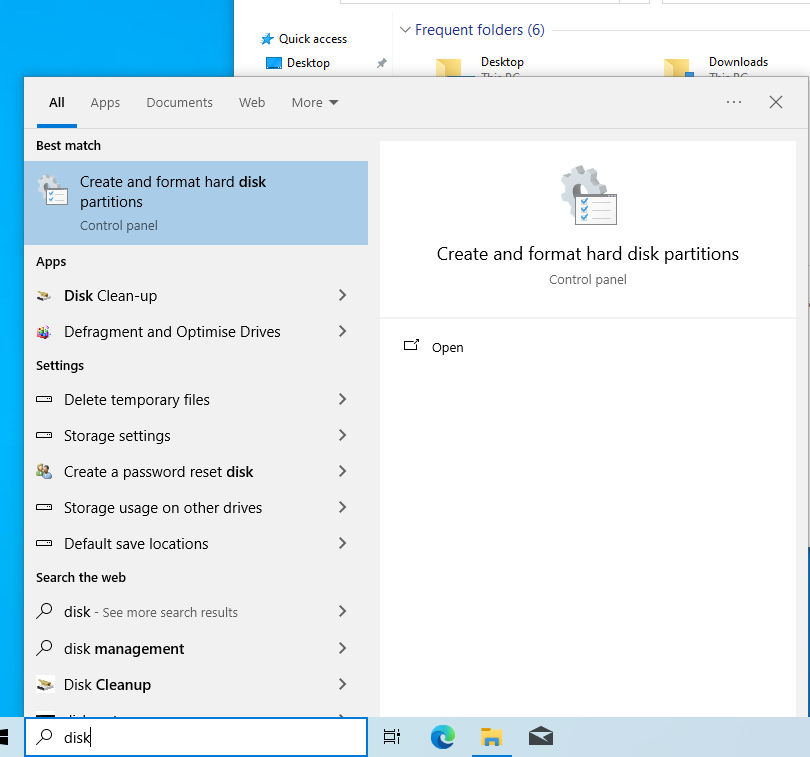Click into the taskbar search field containing disk
The height and width of the screenshot is (757, 810).
coord(196,737)
